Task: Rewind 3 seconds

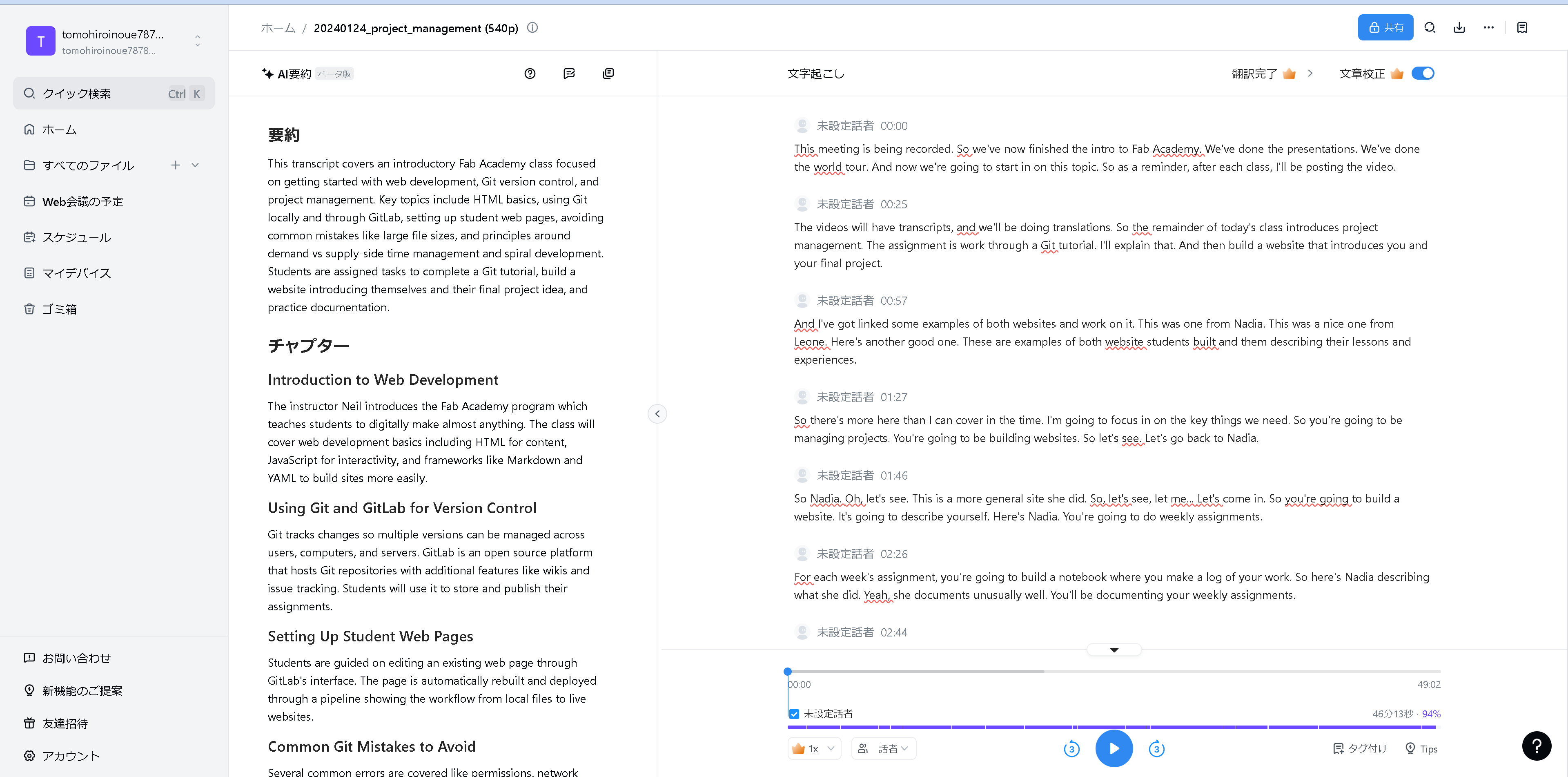Action: pyautogui.click(x=1071, y=748)
